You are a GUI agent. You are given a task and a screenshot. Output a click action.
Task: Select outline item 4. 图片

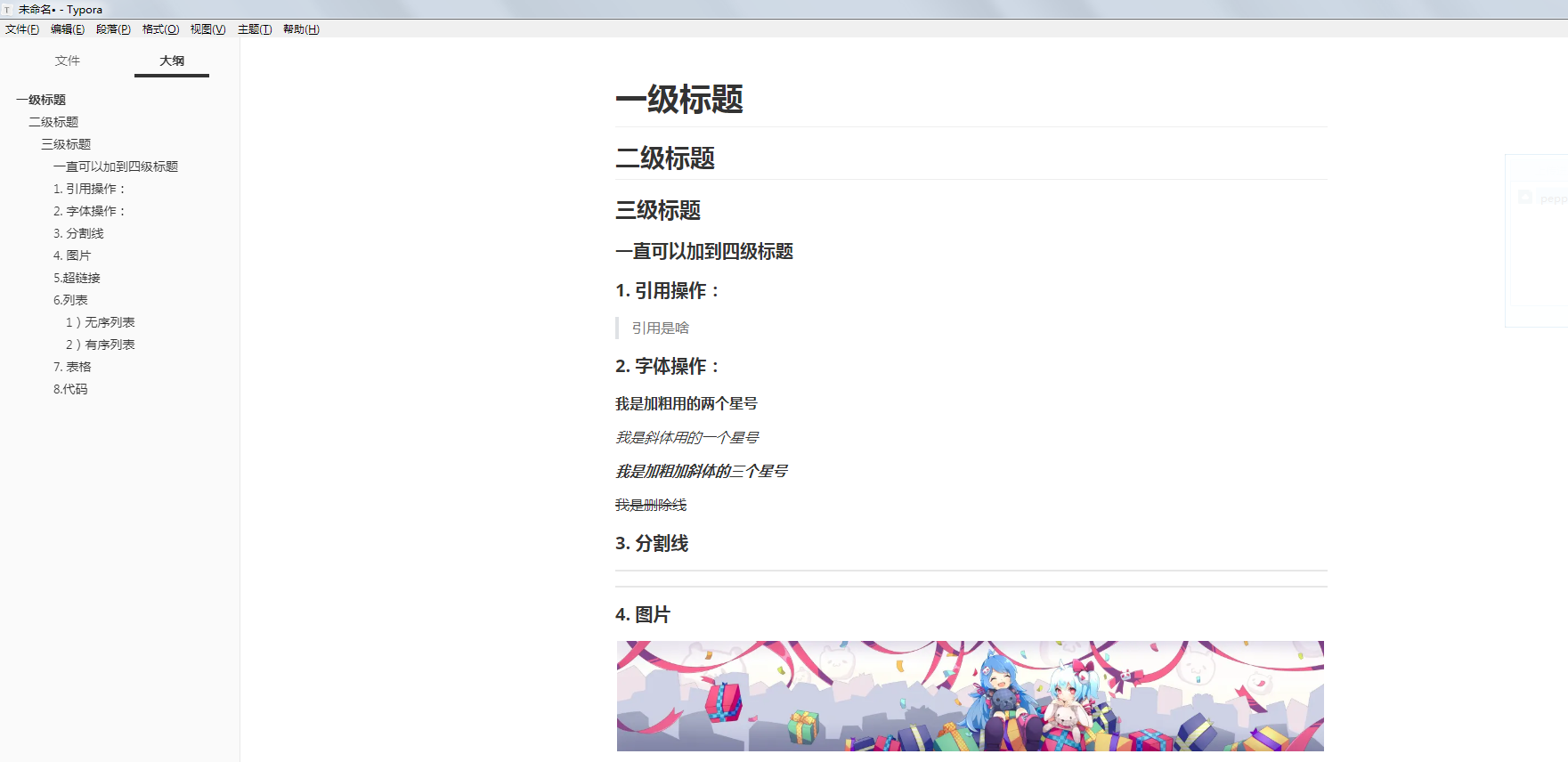point(72,255)
